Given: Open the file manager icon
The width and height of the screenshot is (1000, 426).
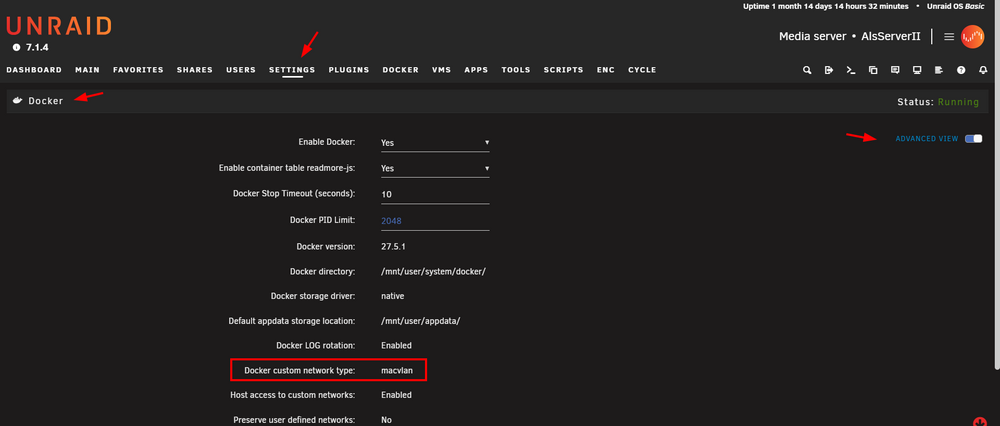Looking at the screenshot, I should point(873,70).
